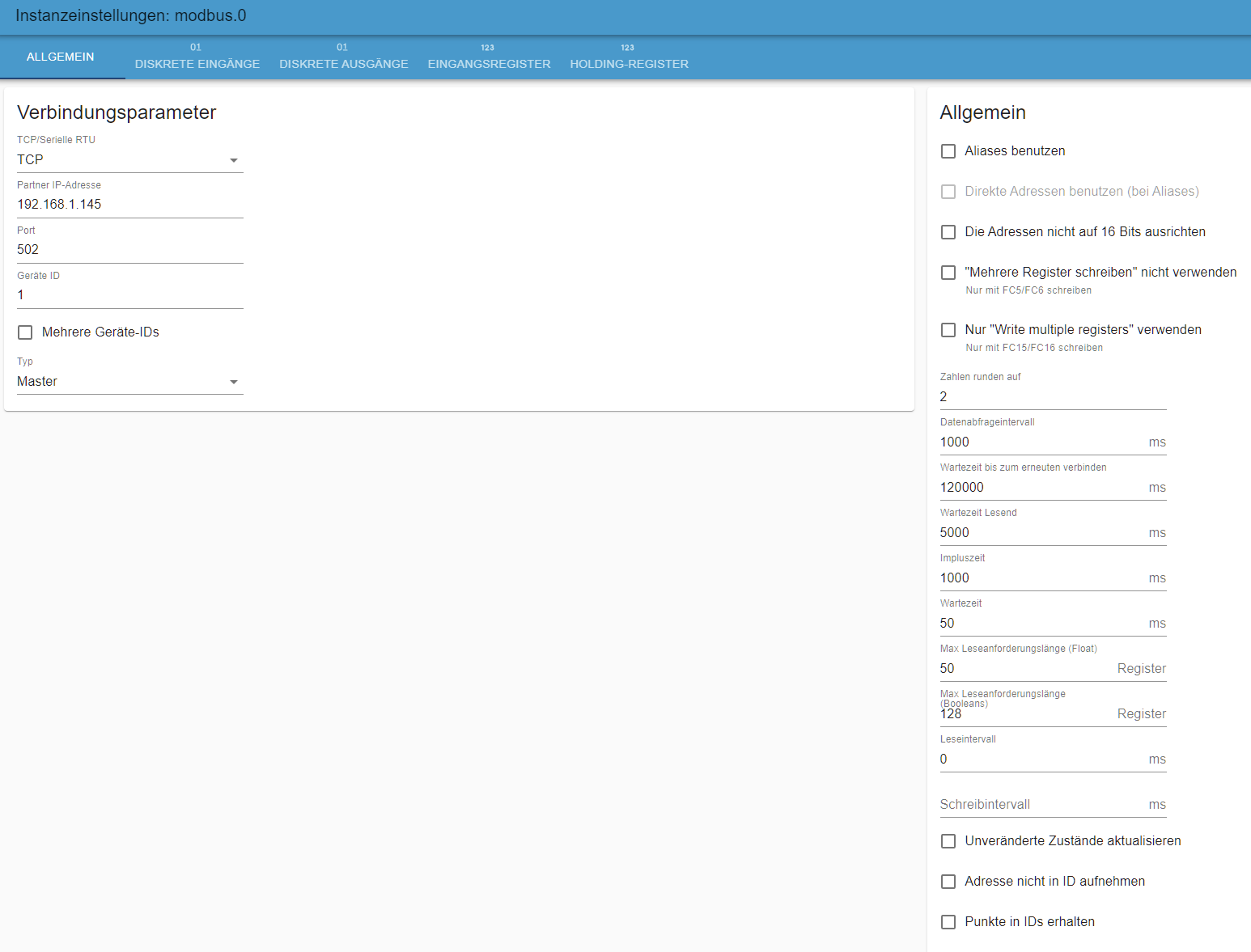This screenshot has height=952, width=1251.
Task: Open the Allgemein tab
Action: tap(61, 57)
